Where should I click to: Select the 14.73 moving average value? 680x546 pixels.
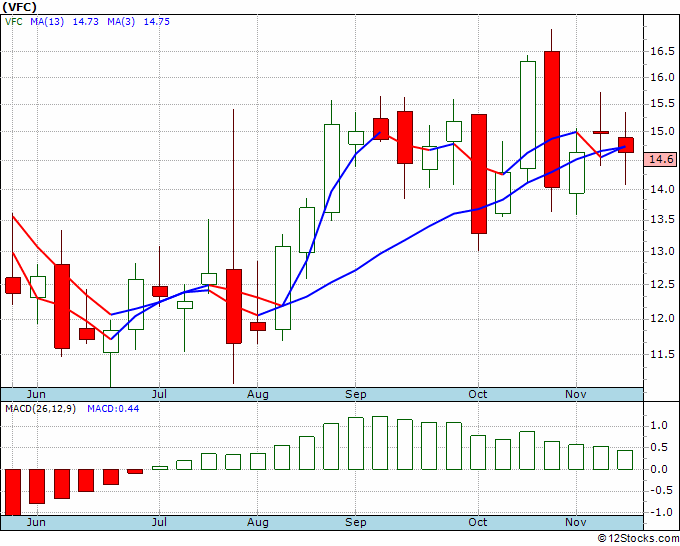(85, 22)
